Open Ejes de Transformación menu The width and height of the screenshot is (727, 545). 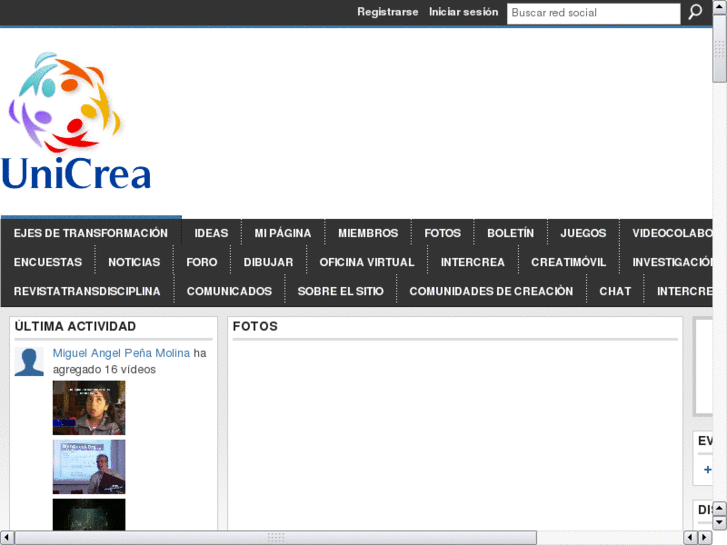coord(91,233)
